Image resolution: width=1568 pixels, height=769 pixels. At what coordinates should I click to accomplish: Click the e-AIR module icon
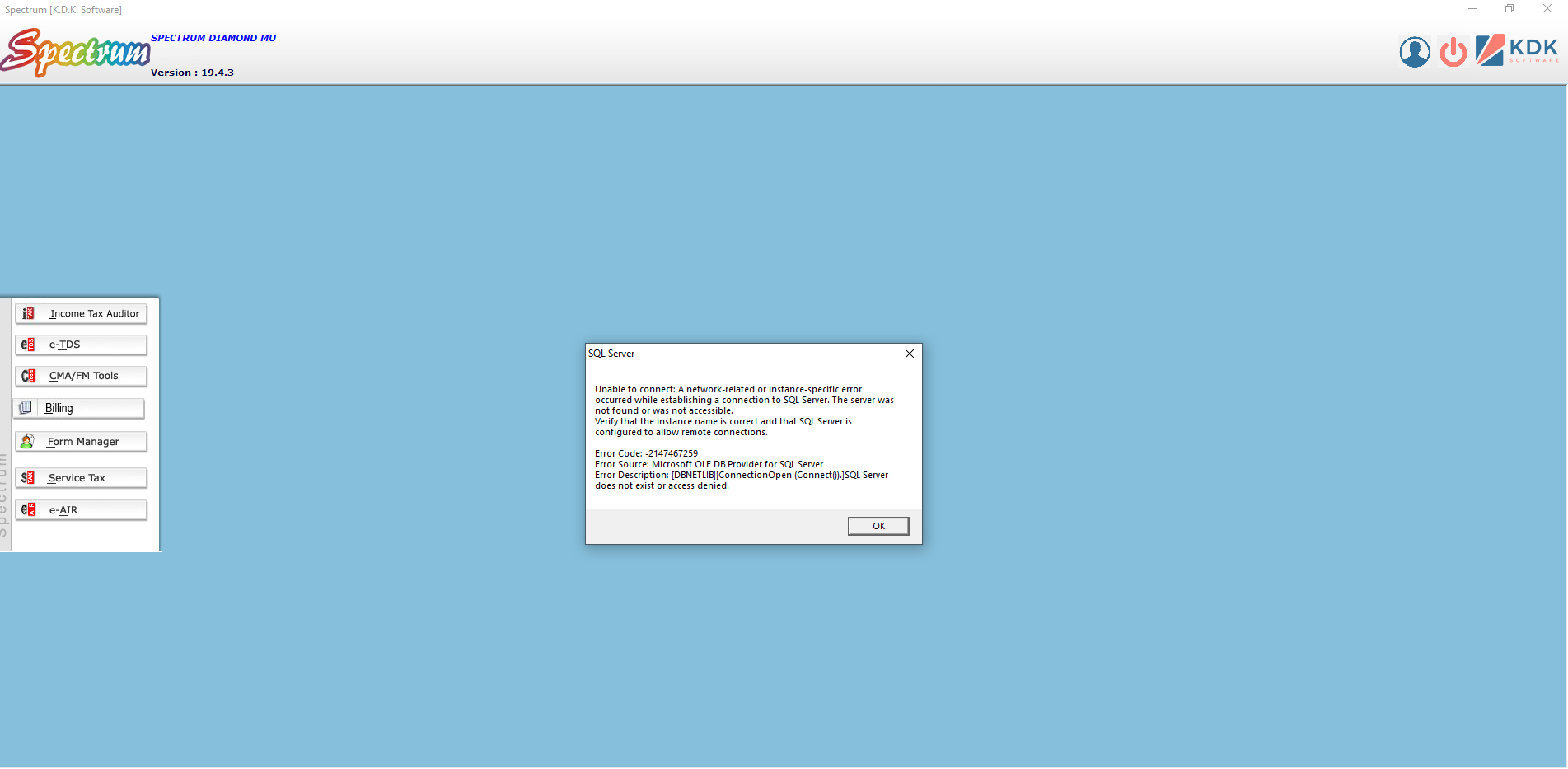coord(28,510)
